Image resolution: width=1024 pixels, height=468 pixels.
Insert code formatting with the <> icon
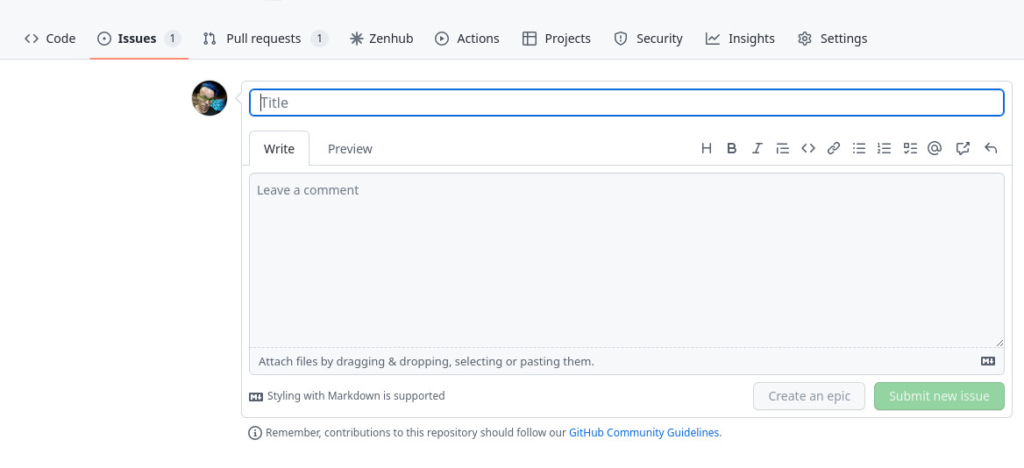(x=808, y=149)
